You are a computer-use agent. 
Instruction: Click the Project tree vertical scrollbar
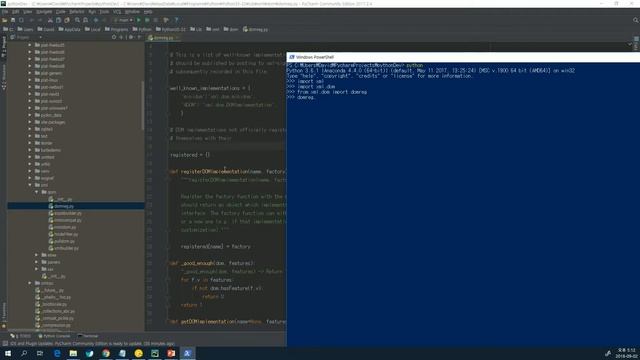coord(143,105)
